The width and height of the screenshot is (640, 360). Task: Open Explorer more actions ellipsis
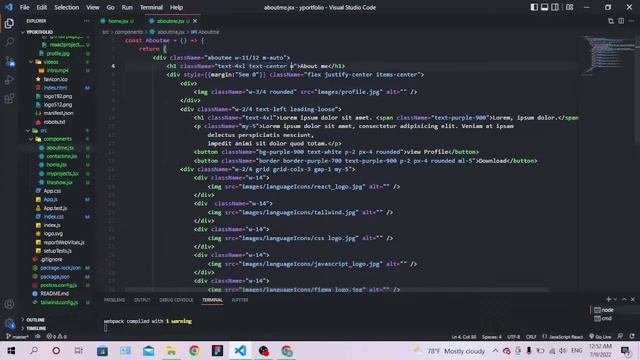click(x=86, y=21)
